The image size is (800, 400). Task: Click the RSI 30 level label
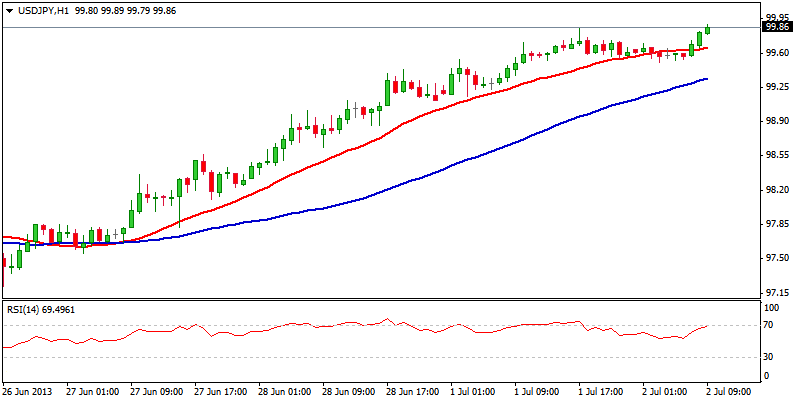tap(770, 357)
